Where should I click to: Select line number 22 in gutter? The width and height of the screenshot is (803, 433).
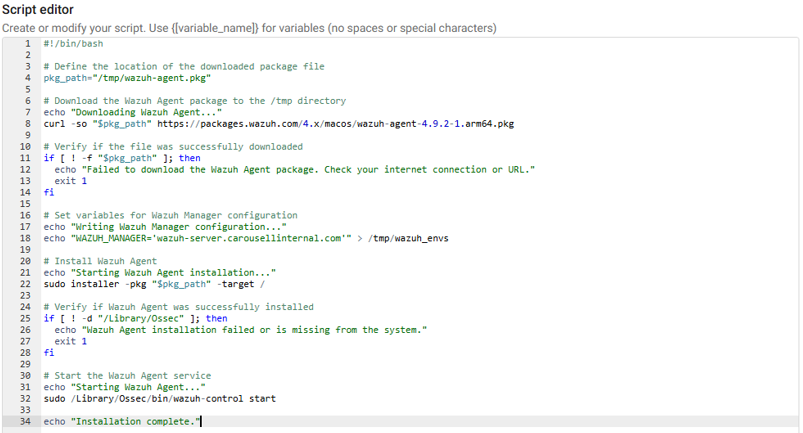[26, 284]
